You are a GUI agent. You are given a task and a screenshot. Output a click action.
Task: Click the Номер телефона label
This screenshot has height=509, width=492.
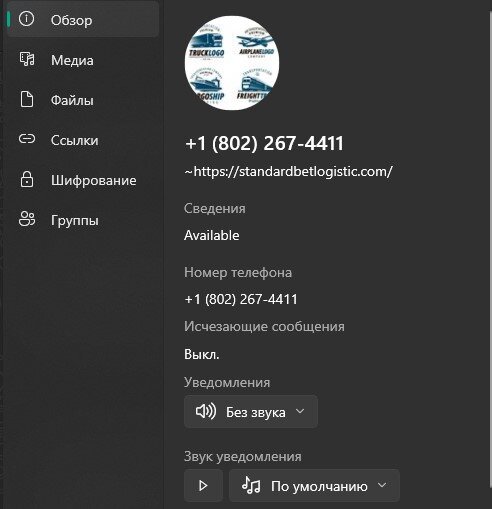click(238, 272)
